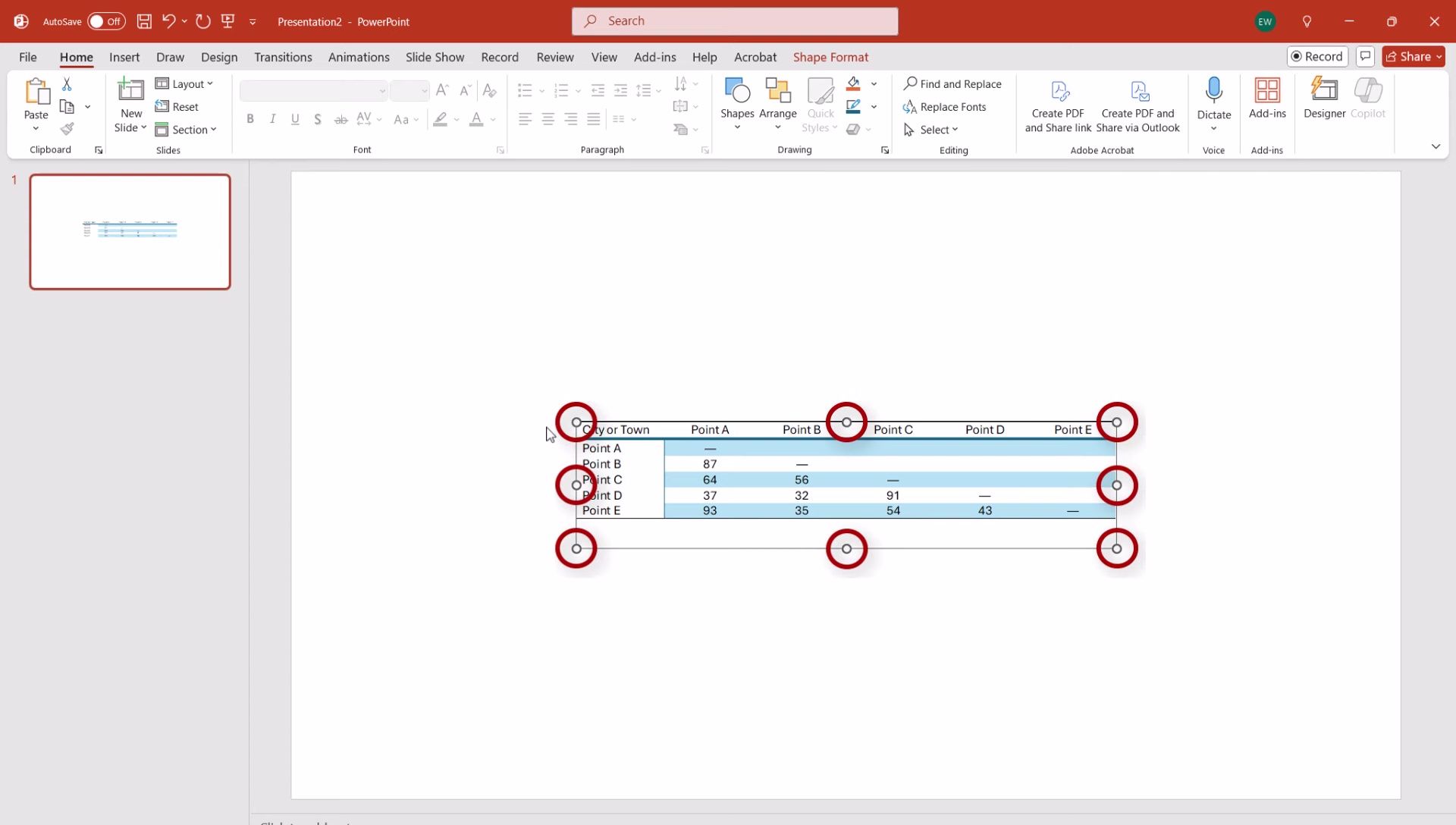Screen dimensions: 1456x825
Task: Click the lightbulb help icon
Action: point(1307,21)
